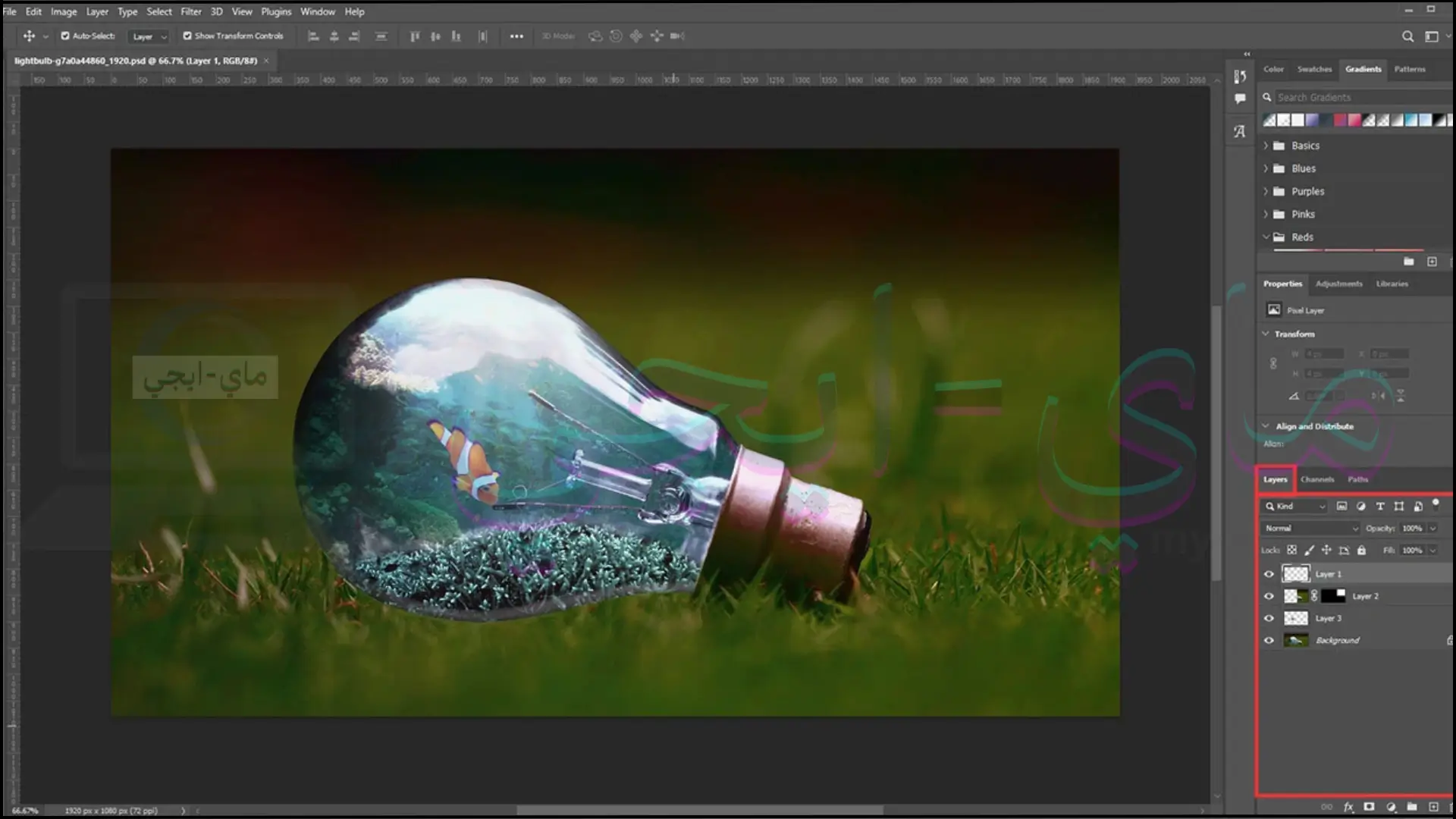Hide the Background layer eye icon

tap(1269, 640)
